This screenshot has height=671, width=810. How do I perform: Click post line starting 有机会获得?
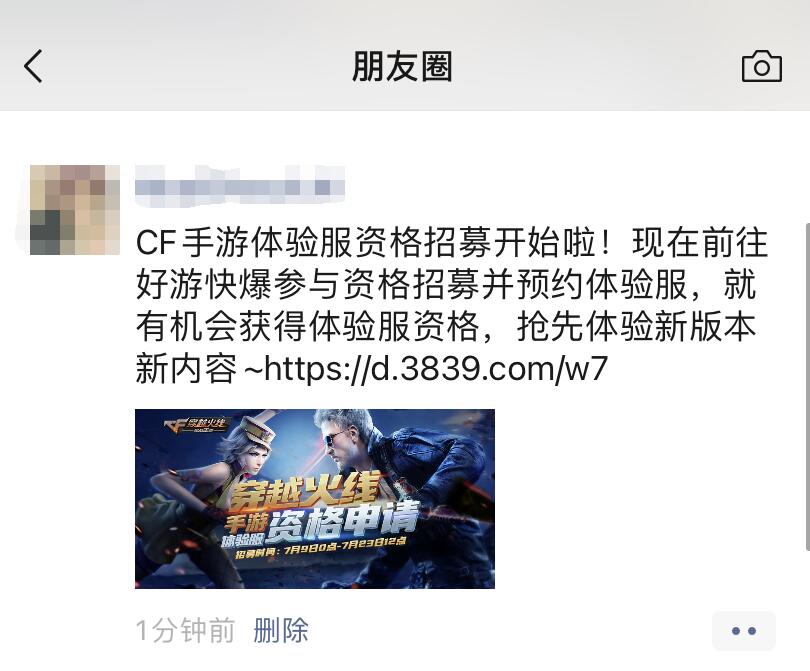[x=446, y=326]
